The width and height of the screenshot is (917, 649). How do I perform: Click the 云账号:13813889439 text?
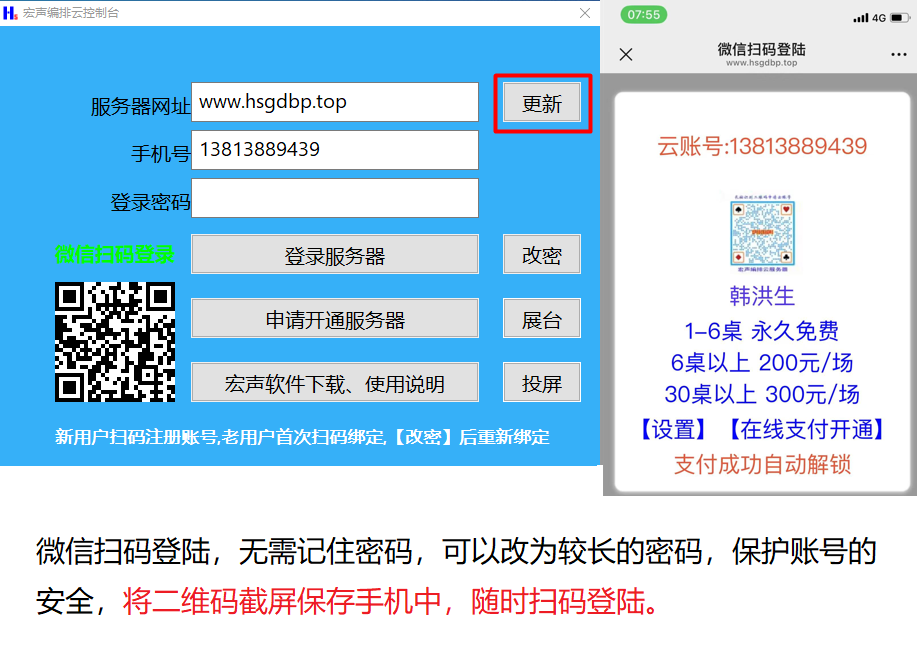tap(762, 146)
